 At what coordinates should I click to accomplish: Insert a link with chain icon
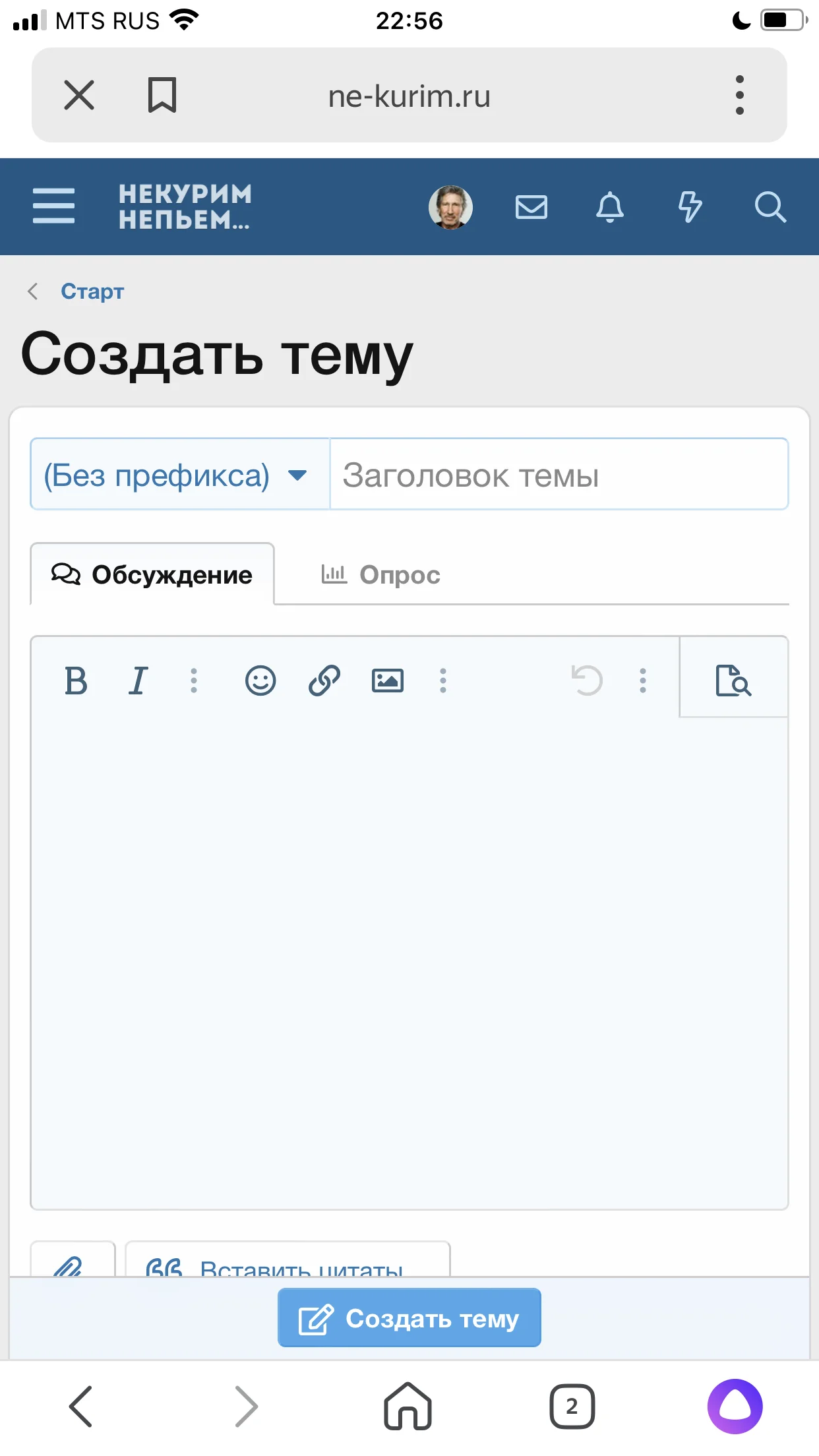324,681
